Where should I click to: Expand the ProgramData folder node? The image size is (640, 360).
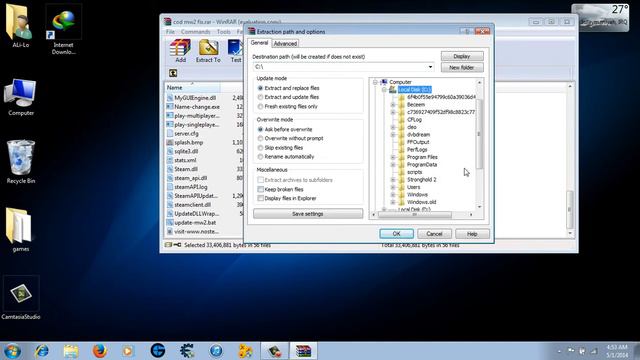click(x=393, y=165)
